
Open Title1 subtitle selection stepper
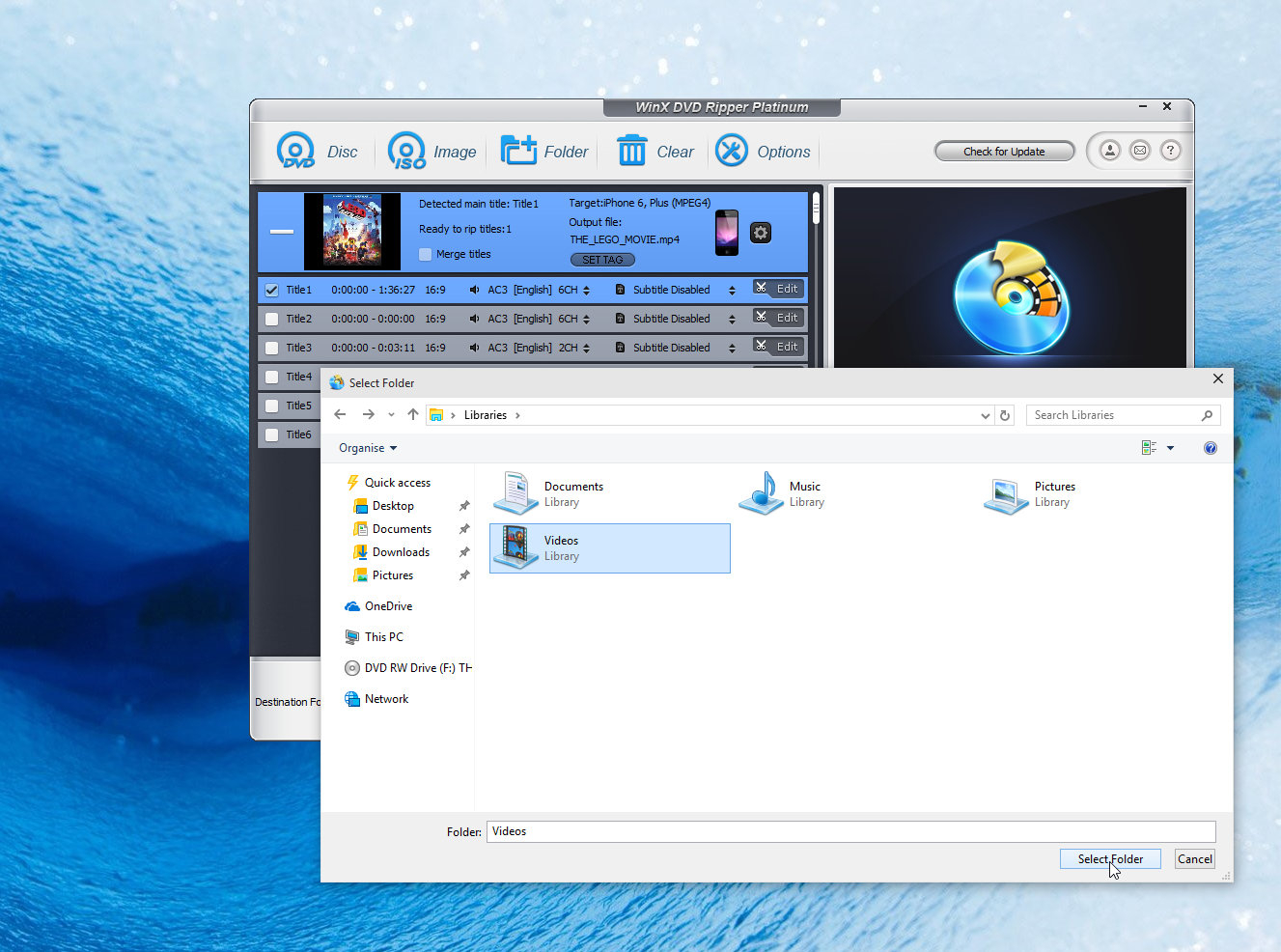point(732,290)
